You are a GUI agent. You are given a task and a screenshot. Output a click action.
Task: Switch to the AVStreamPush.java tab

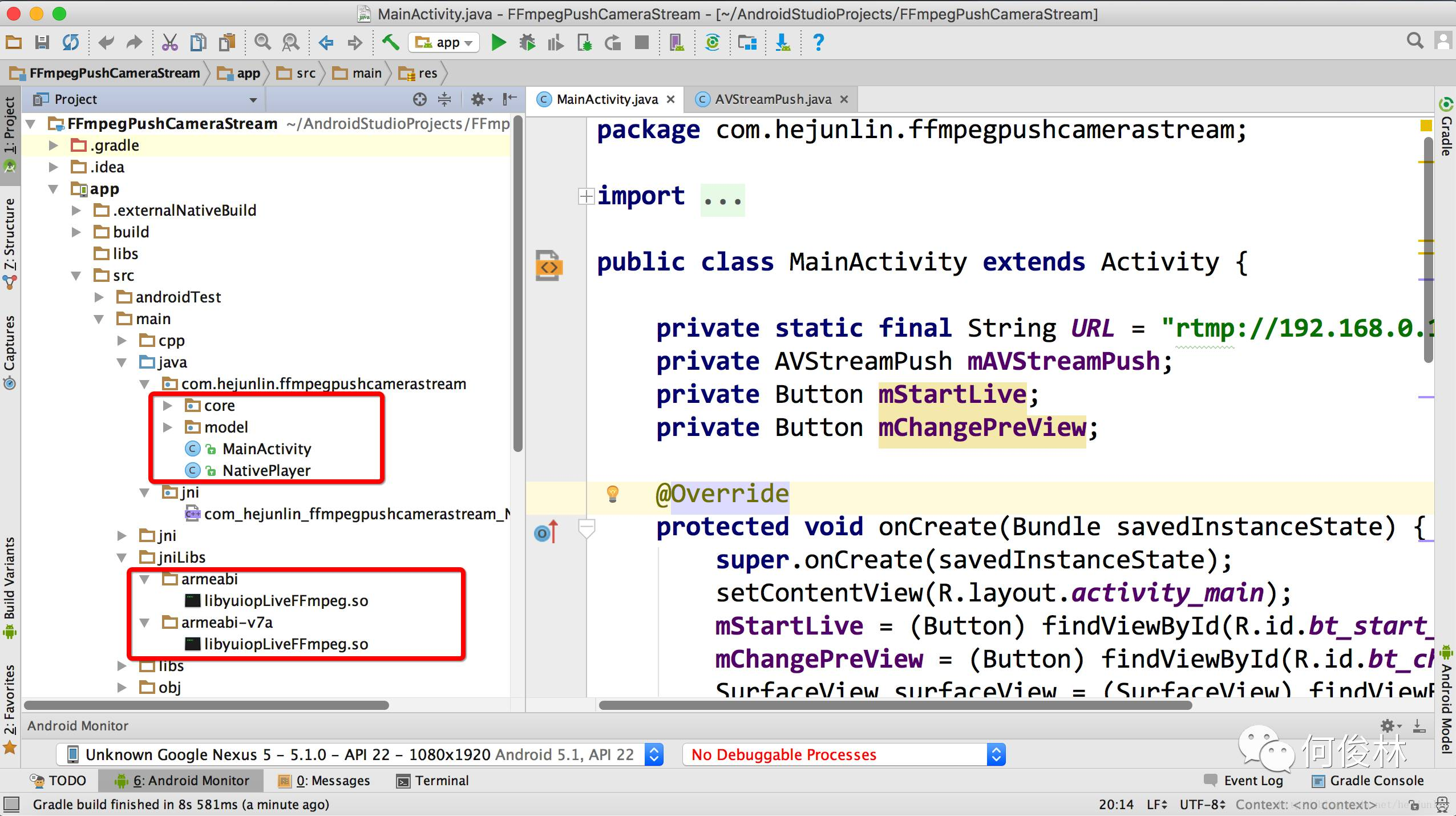click(x=772, y=99)
